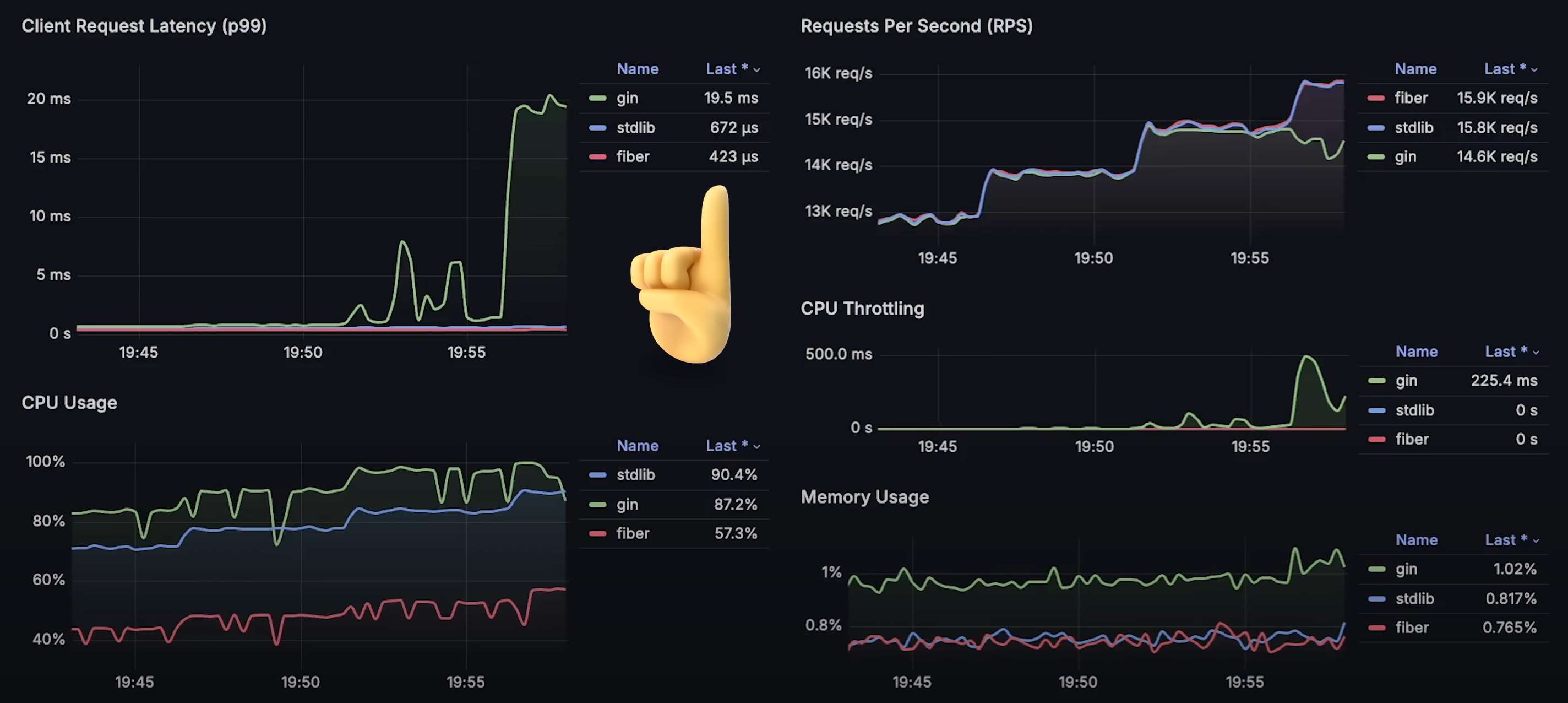Click fiber series color in RPS legend
1568x703 pixels.
click(x=1376, y=98)
